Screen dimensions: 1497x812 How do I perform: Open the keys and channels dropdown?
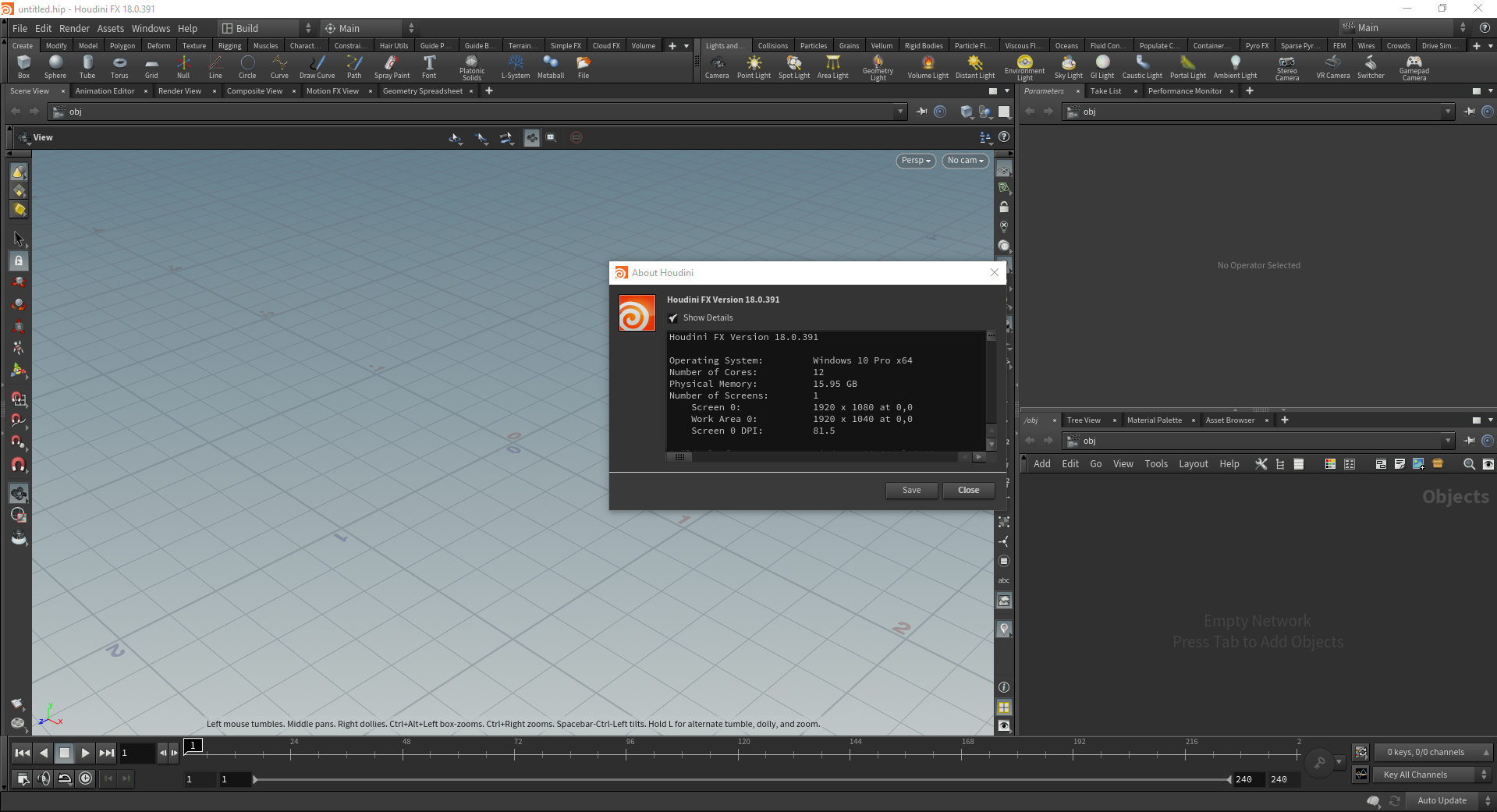click(x=1433, y=752)
